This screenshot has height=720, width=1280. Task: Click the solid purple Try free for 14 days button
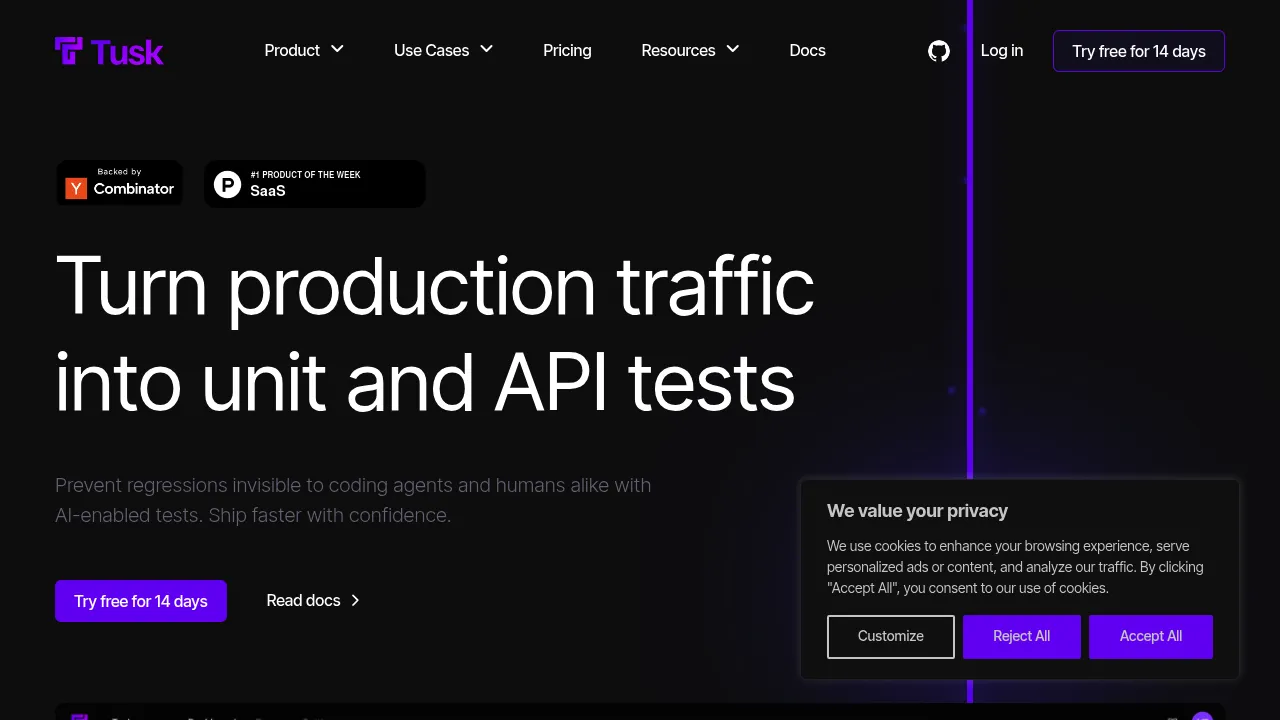141,601
